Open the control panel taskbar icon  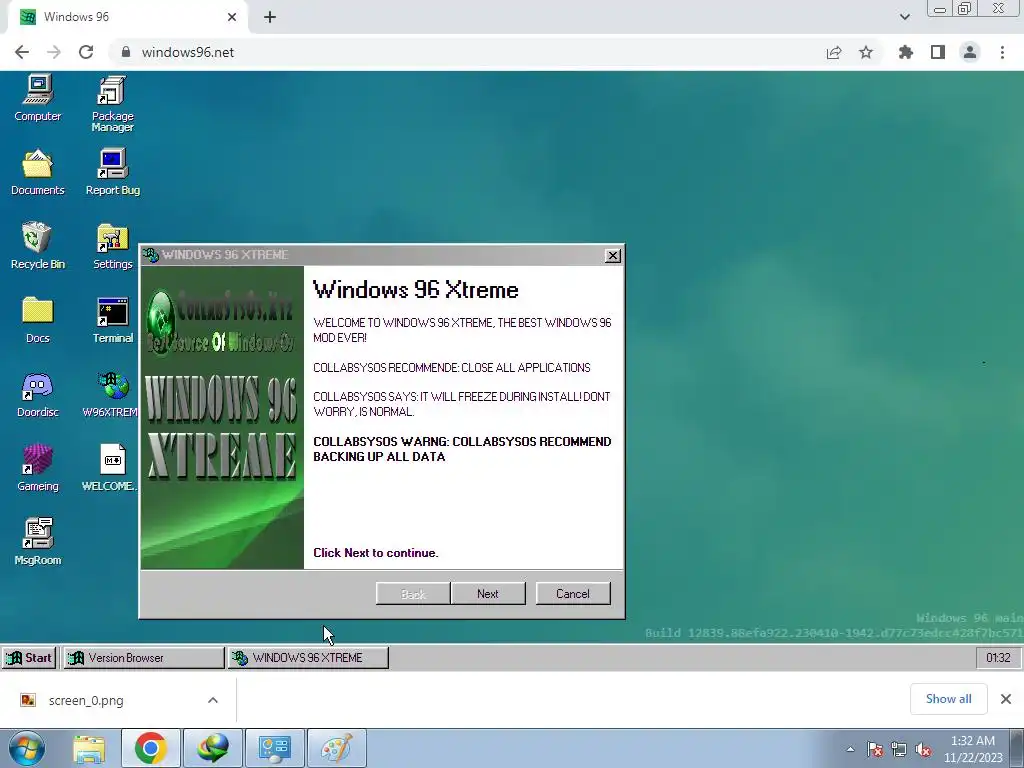275,748
